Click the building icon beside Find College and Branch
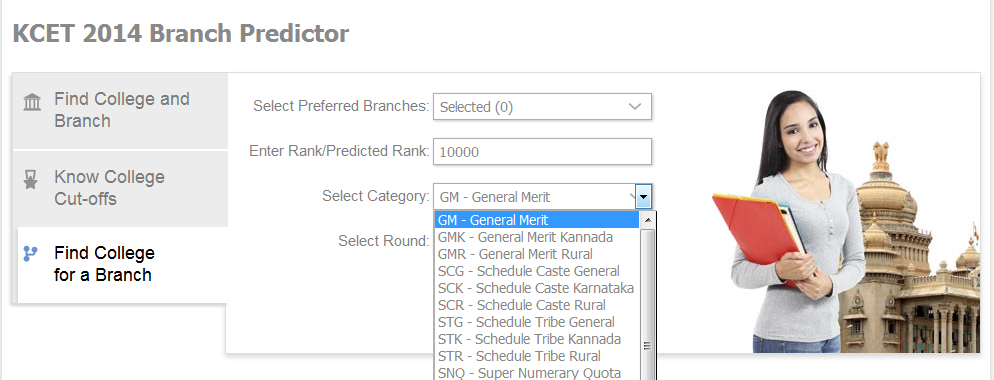994x380 pixels. [32, 102]
